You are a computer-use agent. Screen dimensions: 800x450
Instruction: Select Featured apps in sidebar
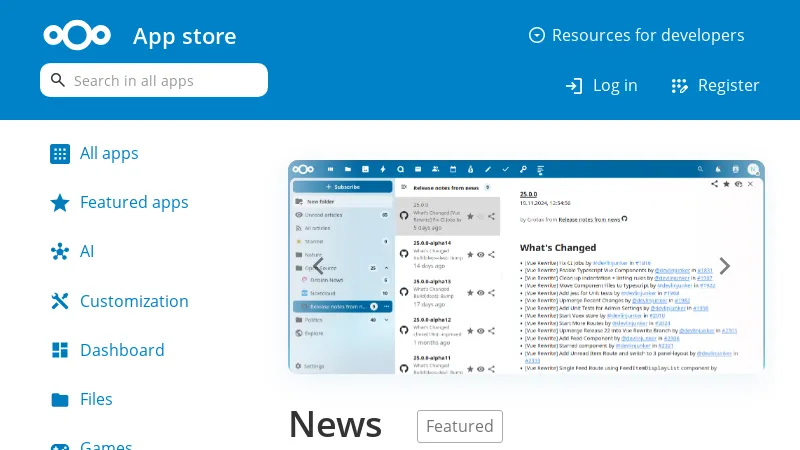click(x=134, y=203)
